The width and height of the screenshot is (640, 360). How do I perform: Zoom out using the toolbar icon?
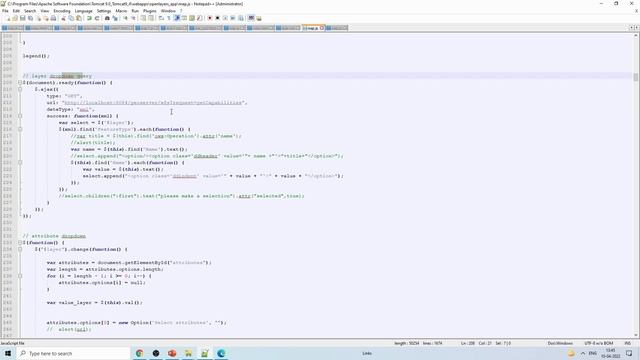coord(133,18)
